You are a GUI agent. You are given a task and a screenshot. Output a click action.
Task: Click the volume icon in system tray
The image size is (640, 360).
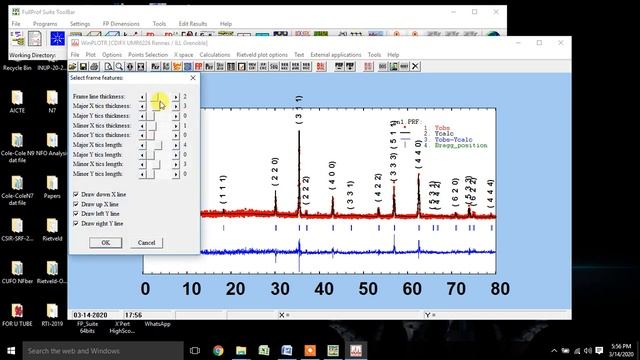[588, 351]
